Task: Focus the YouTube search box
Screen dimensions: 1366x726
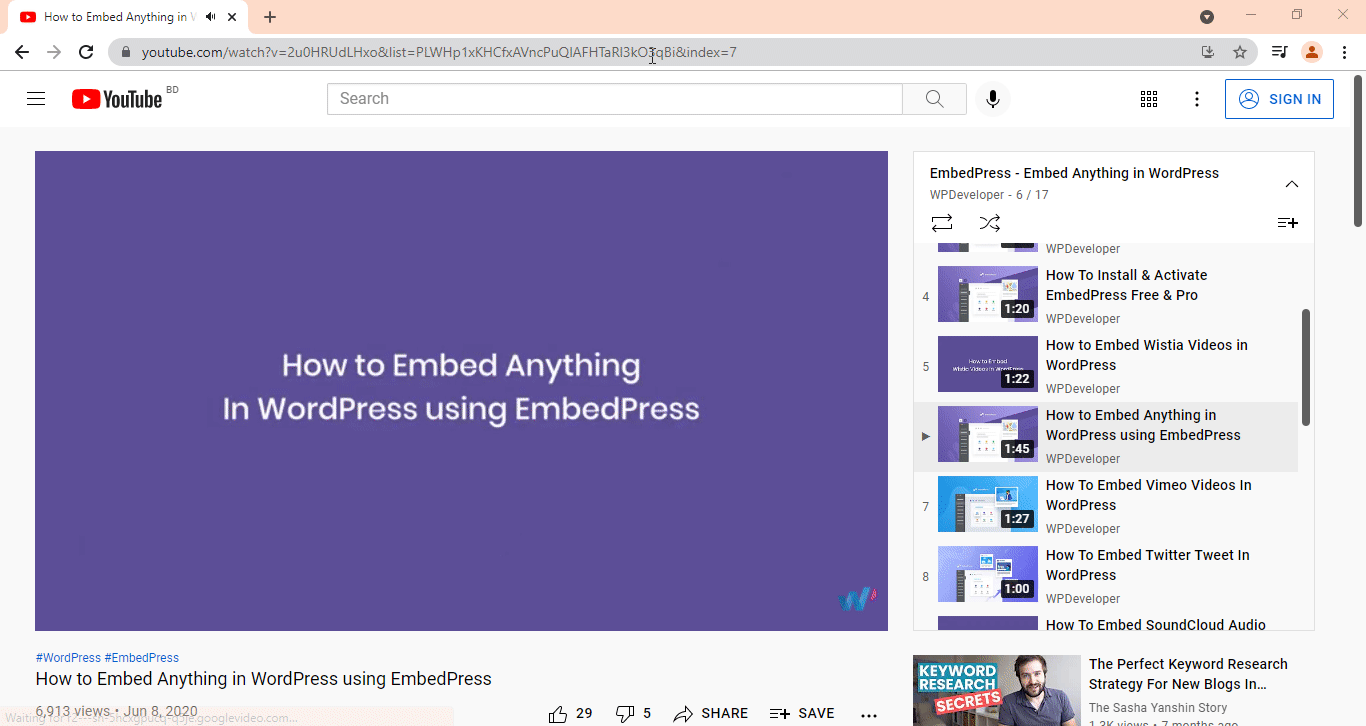Action: [x=615, y=99]
